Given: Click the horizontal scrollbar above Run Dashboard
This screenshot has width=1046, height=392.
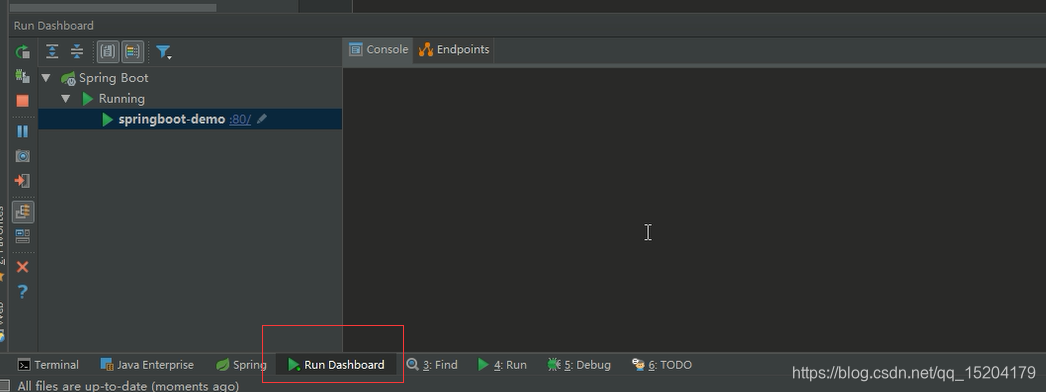Looking at the screenshot, I should (x=113, y=8).
